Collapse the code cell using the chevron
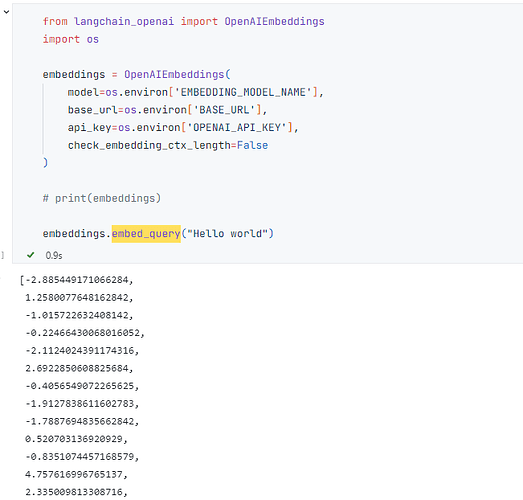Screen dimensions: 523x500 (x=6, y=12)
